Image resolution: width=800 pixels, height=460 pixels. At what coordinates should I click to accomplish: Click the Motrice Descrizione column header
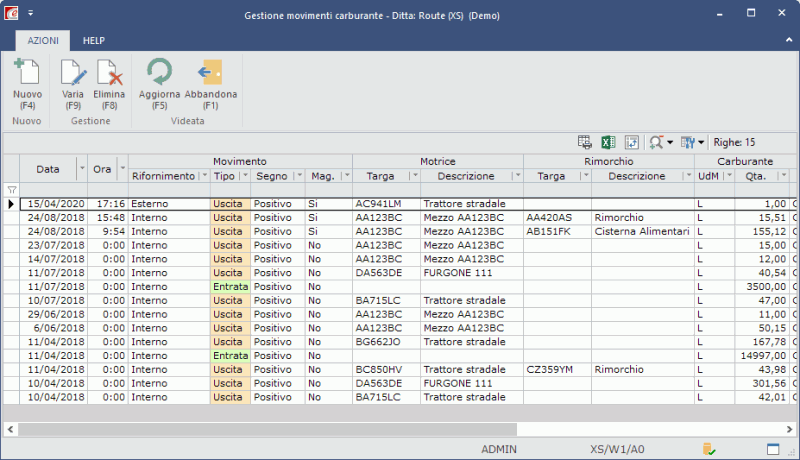(x=466, y=176)
